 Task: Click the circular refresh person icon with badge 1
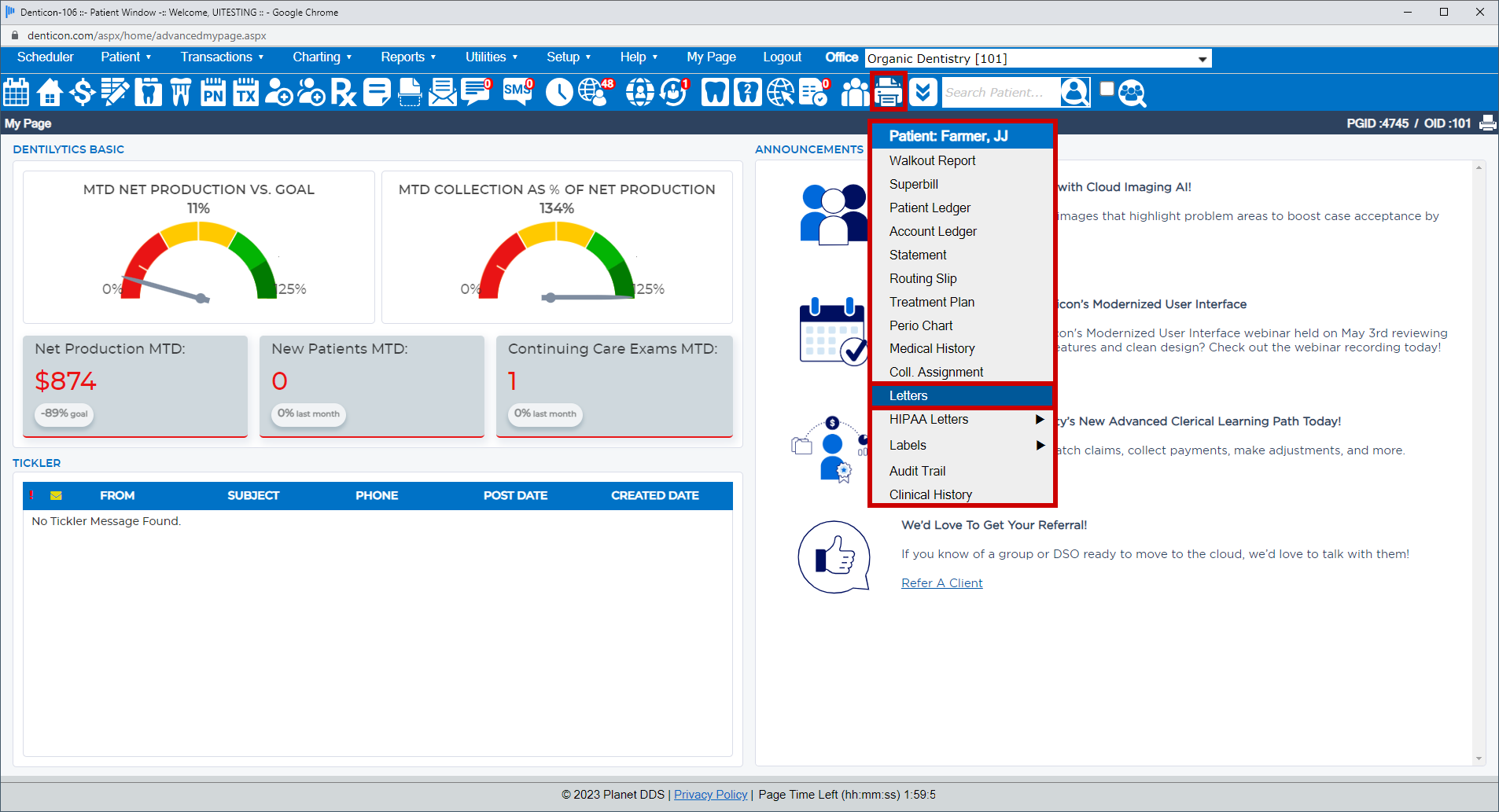click(x=674, y=93)
